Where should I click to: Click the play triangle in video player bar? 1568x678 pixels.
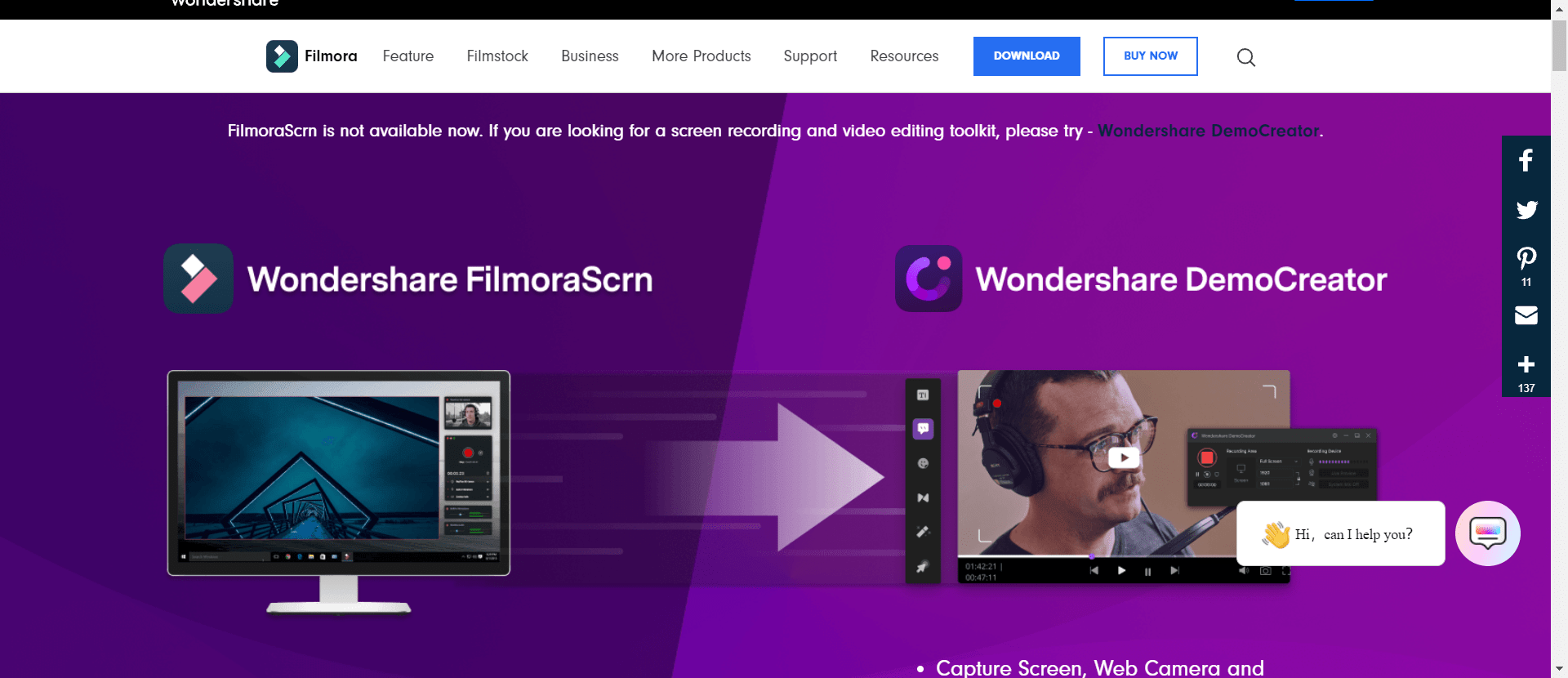[1121, 570]
